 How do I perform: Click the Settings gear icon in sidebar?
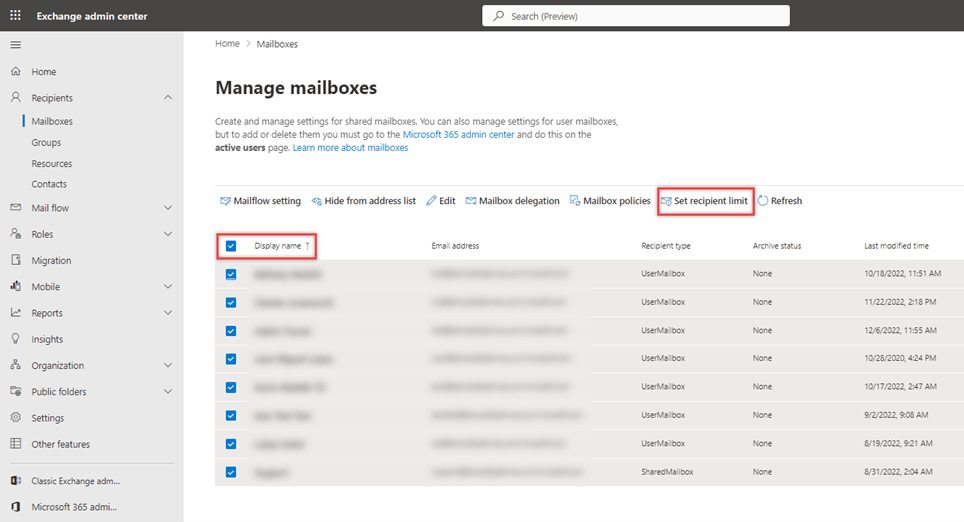tap(16, 417)
